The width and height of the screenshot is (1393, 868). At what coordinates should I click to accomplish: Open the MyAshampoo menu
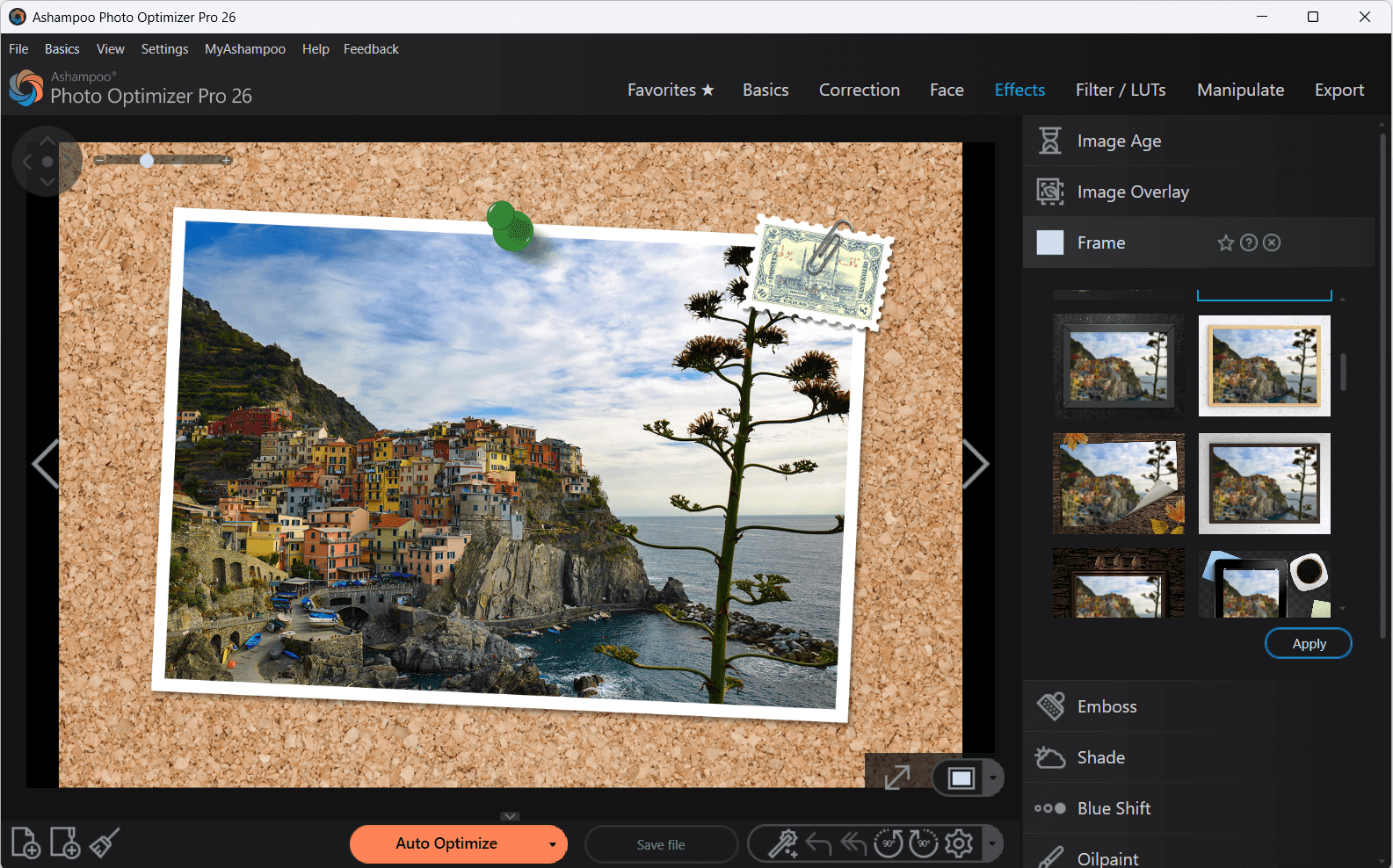tap(244, 49)
